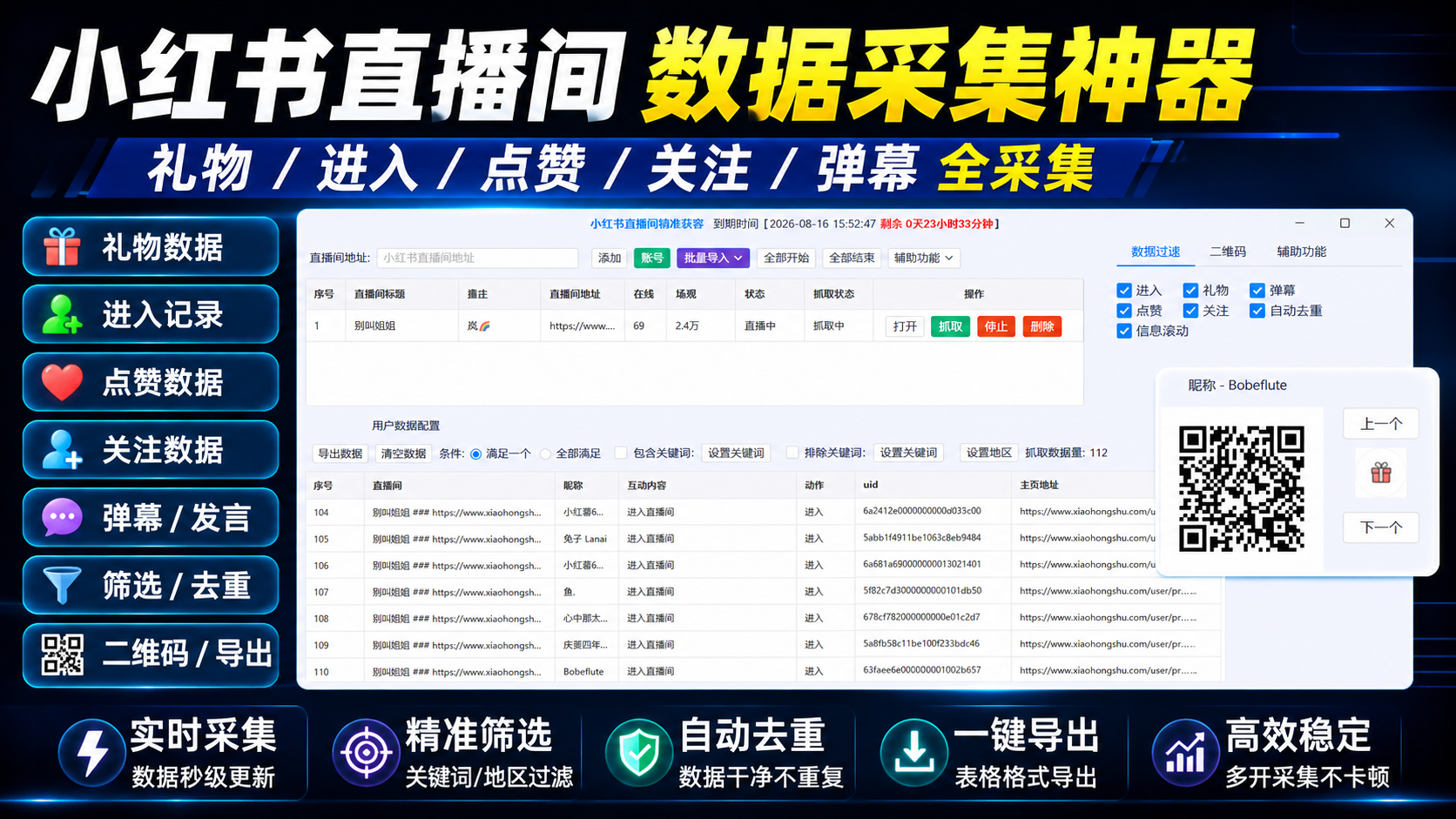Viewport: 1456px width, 819px height.
Task: Click the purple chat bubble icon beside 弹幕/发言
Action: tap(62, 518)
